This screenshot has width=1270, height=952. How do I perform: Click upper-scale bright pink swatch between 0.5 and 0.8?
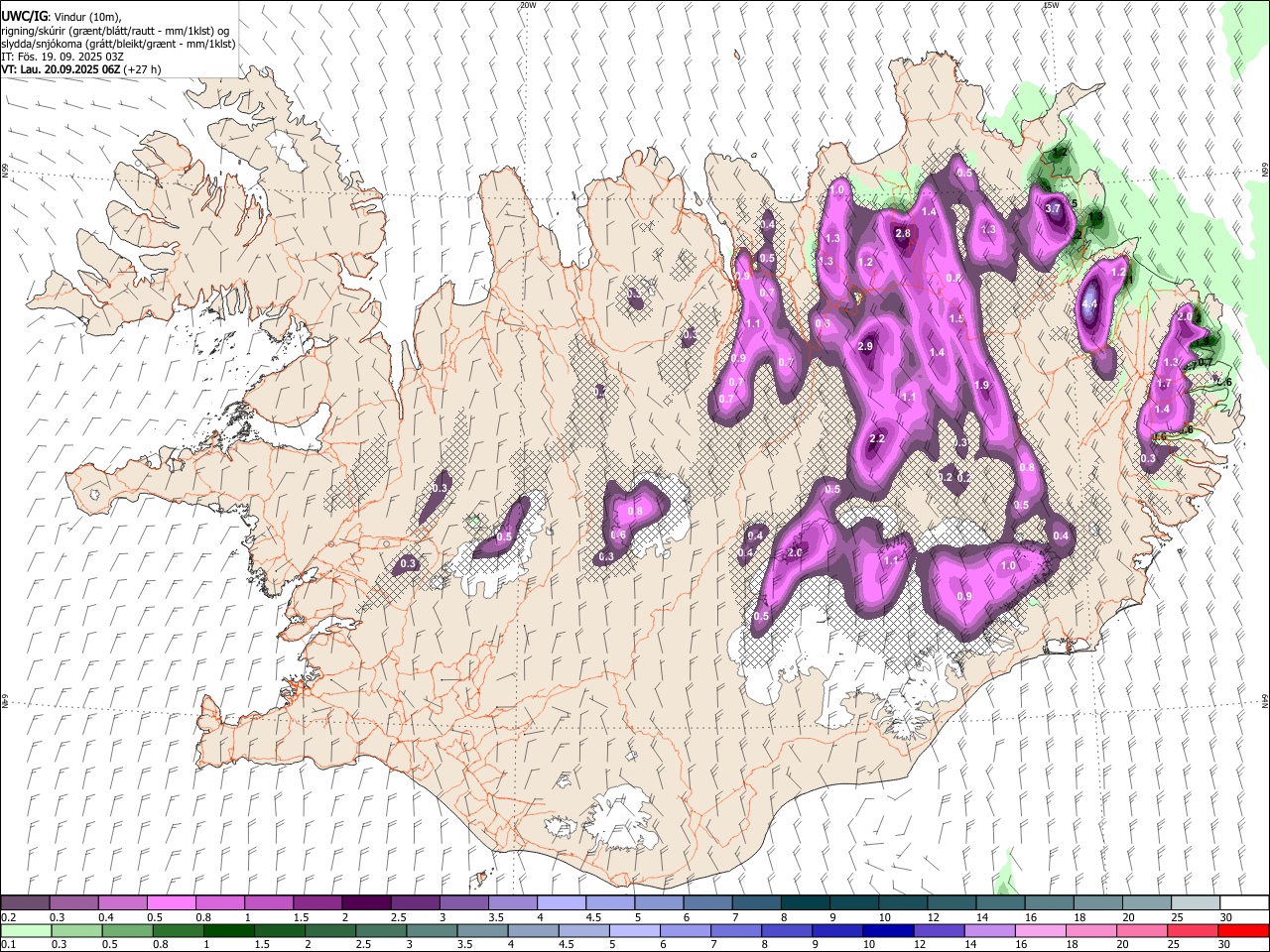pos(171,902)
